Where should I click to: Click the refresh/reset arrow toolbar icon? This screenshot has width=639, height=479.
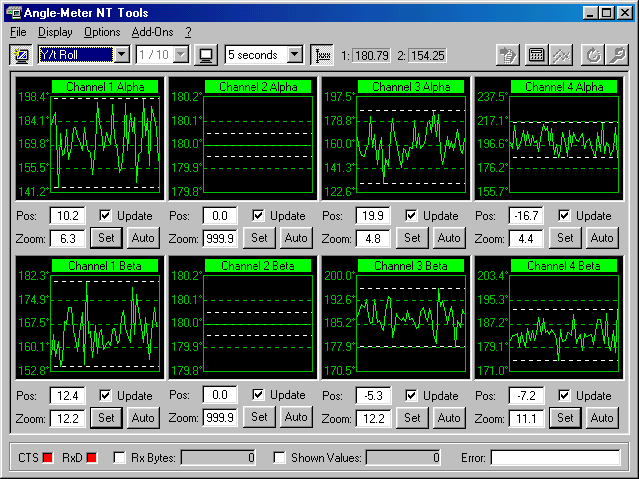click(x=593, y=55)
